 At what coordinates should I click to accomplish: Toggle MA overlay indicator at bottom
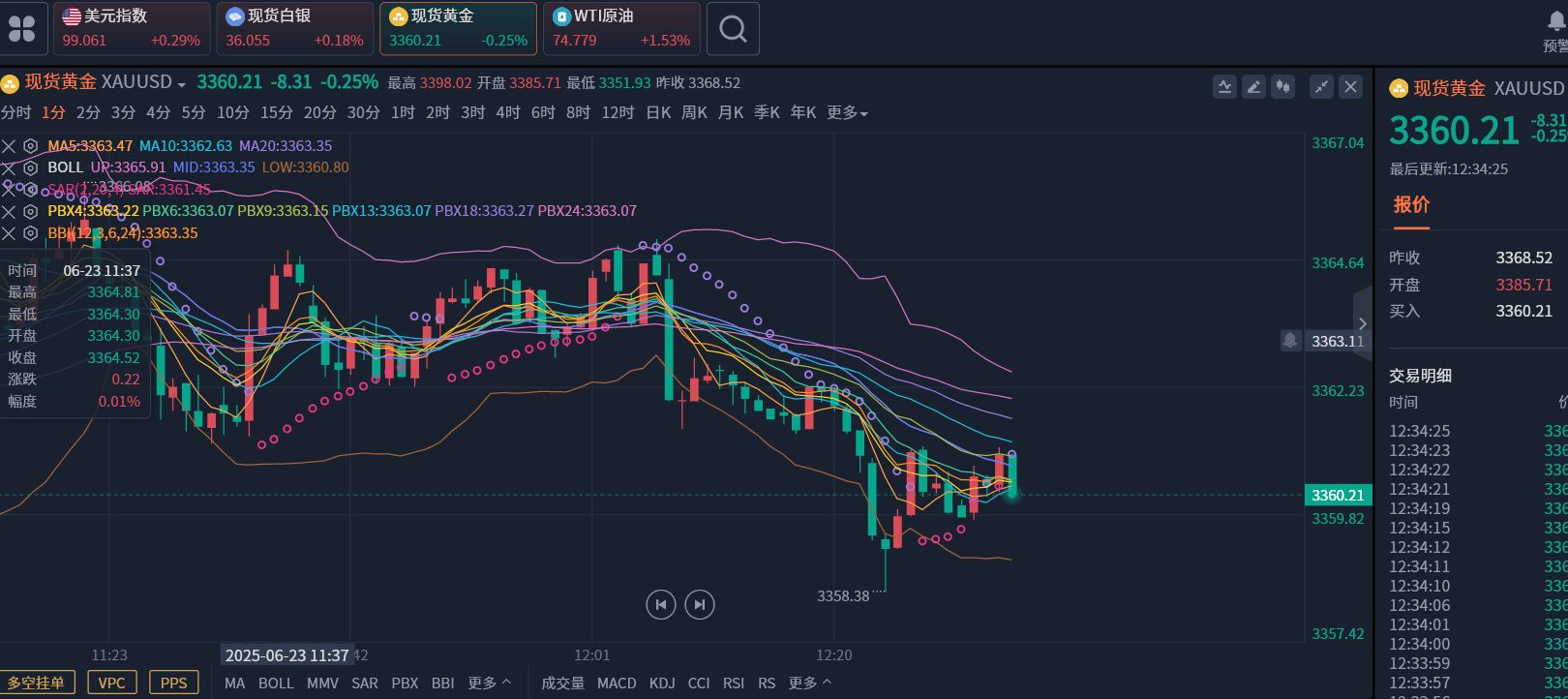[235, 684]
